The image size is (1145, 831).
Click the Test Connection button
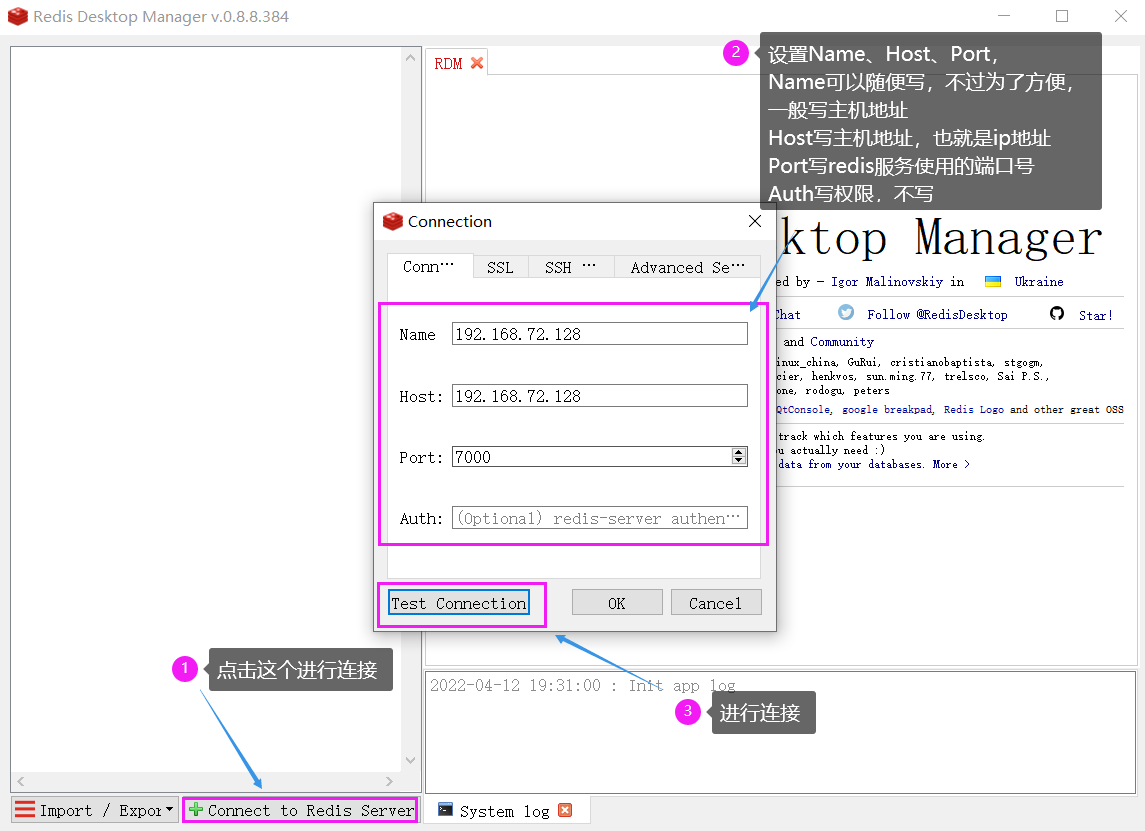(x=459, y=603)
